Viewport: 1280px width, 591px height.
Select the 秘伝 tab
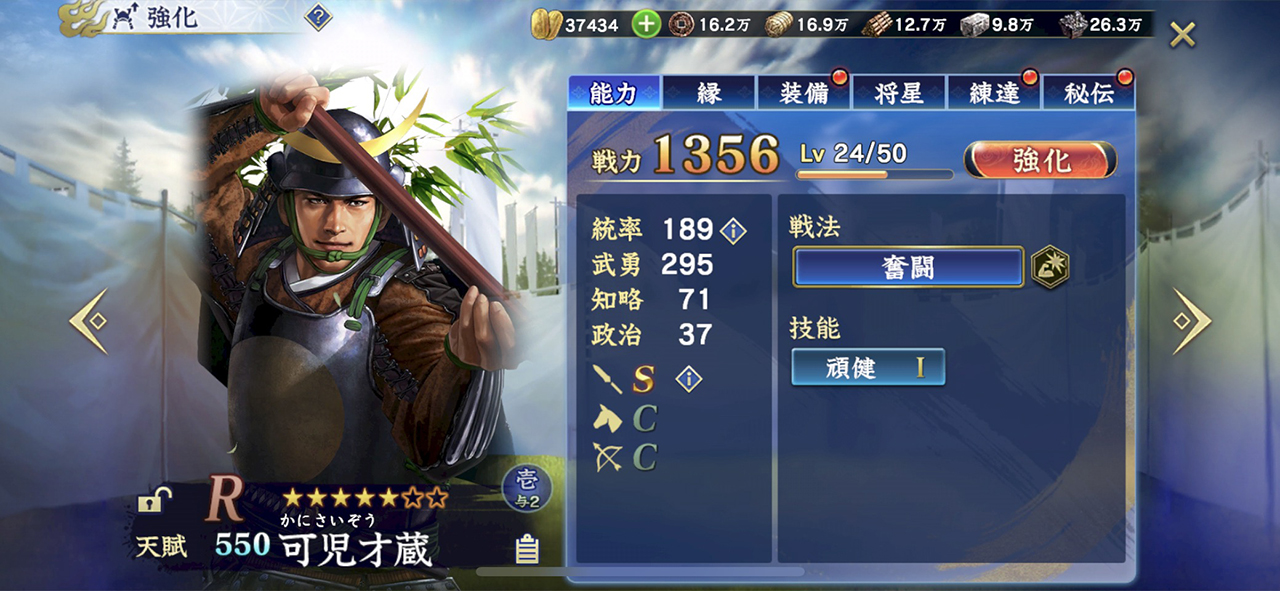click(1089, 93)
